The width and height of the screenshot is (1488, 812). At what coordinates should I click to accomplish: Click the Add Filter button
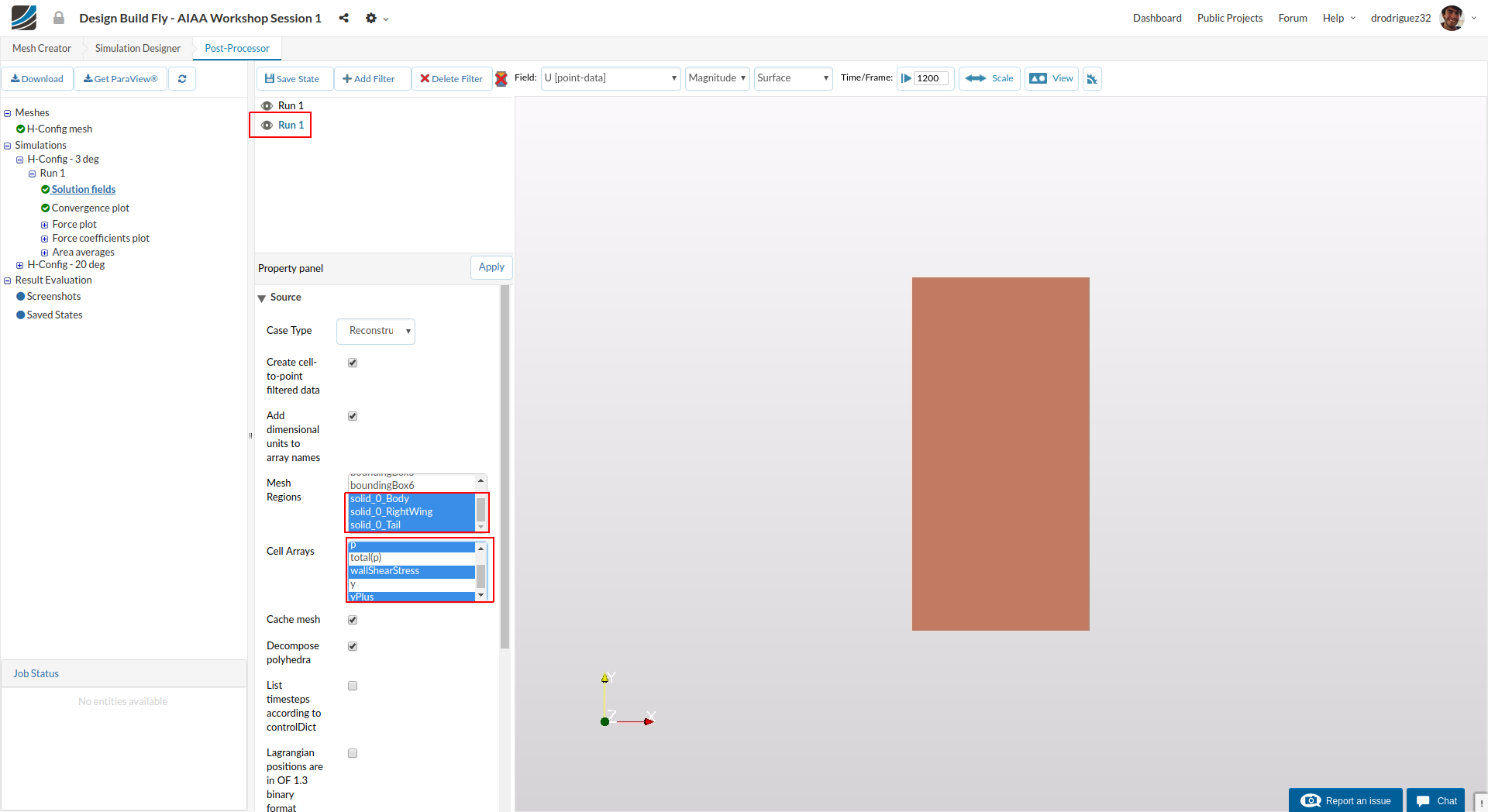372,78
